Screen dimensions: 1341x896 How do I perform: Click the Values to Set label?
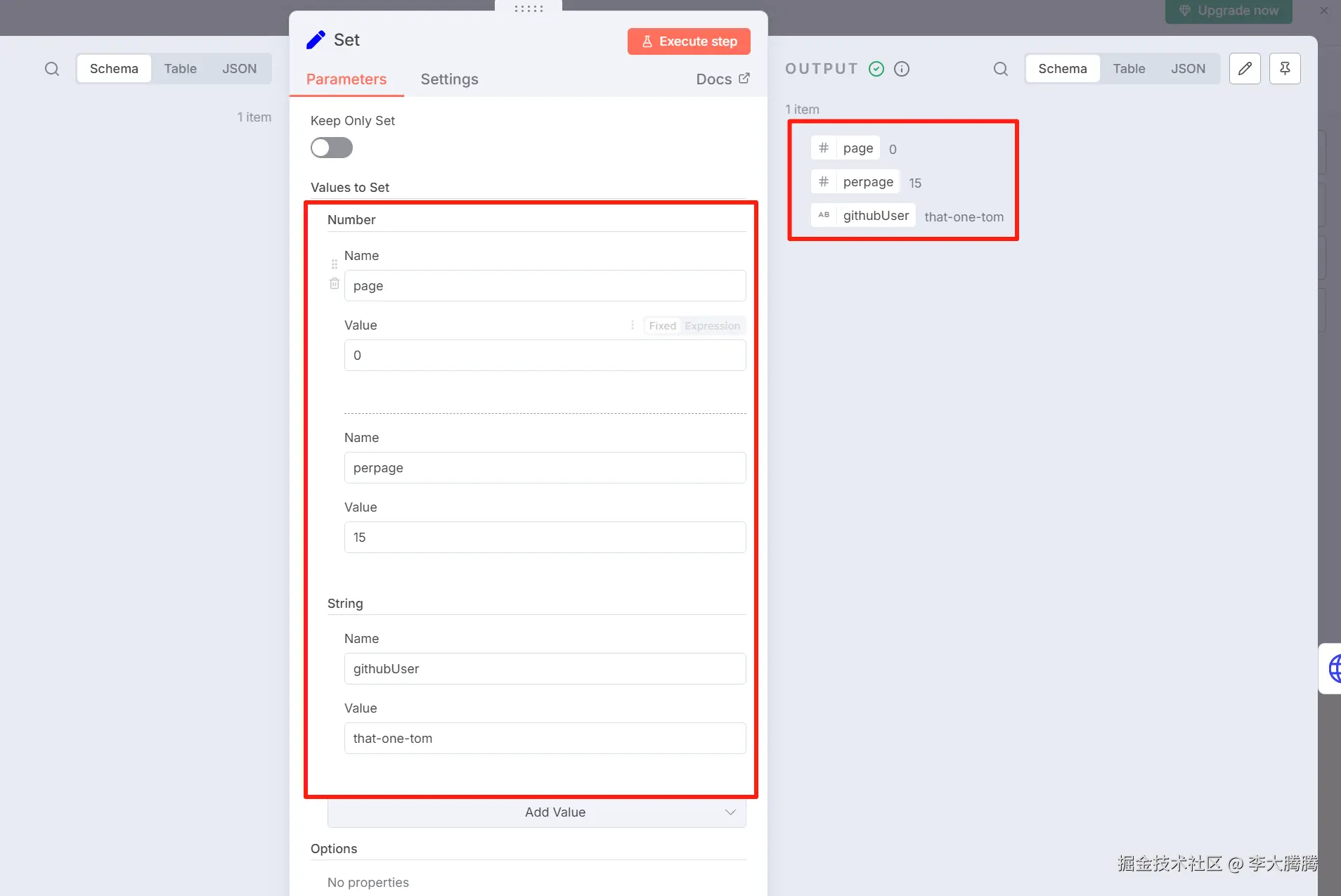(350, 188)
